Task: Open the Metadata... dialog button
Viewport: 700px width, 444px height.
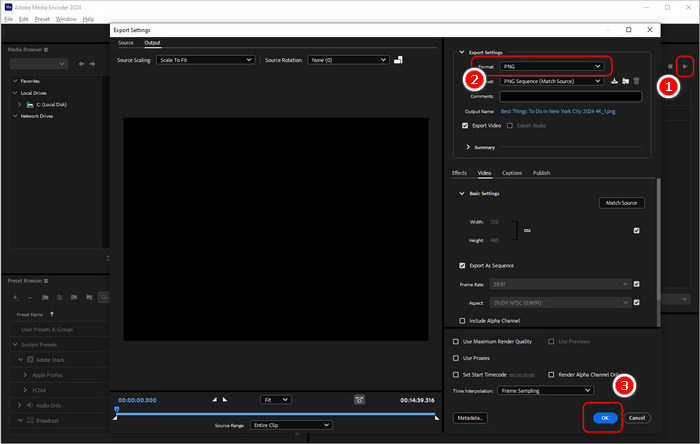Action: pos(470,418)
